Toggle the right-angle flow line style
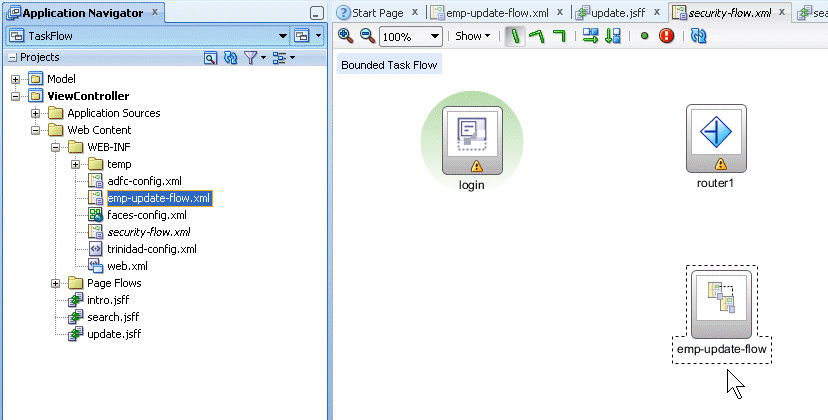 [x=559, y=36]
